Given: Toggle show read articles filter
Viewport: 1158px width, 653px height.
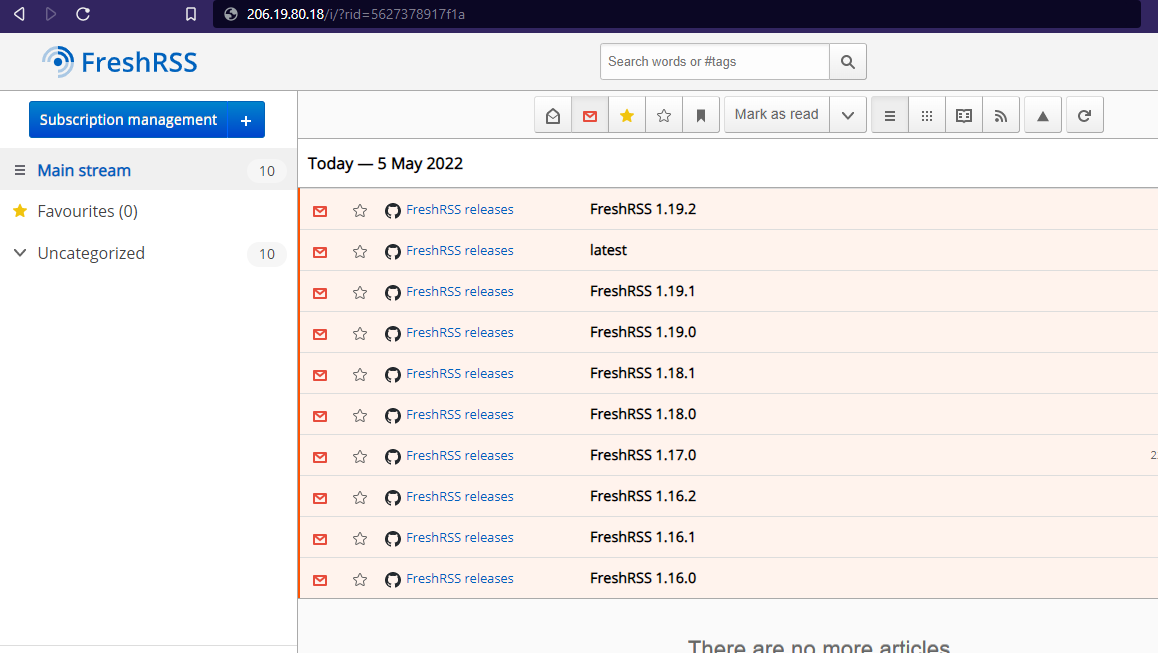Looking at the screenshot, I should (553, 115).
